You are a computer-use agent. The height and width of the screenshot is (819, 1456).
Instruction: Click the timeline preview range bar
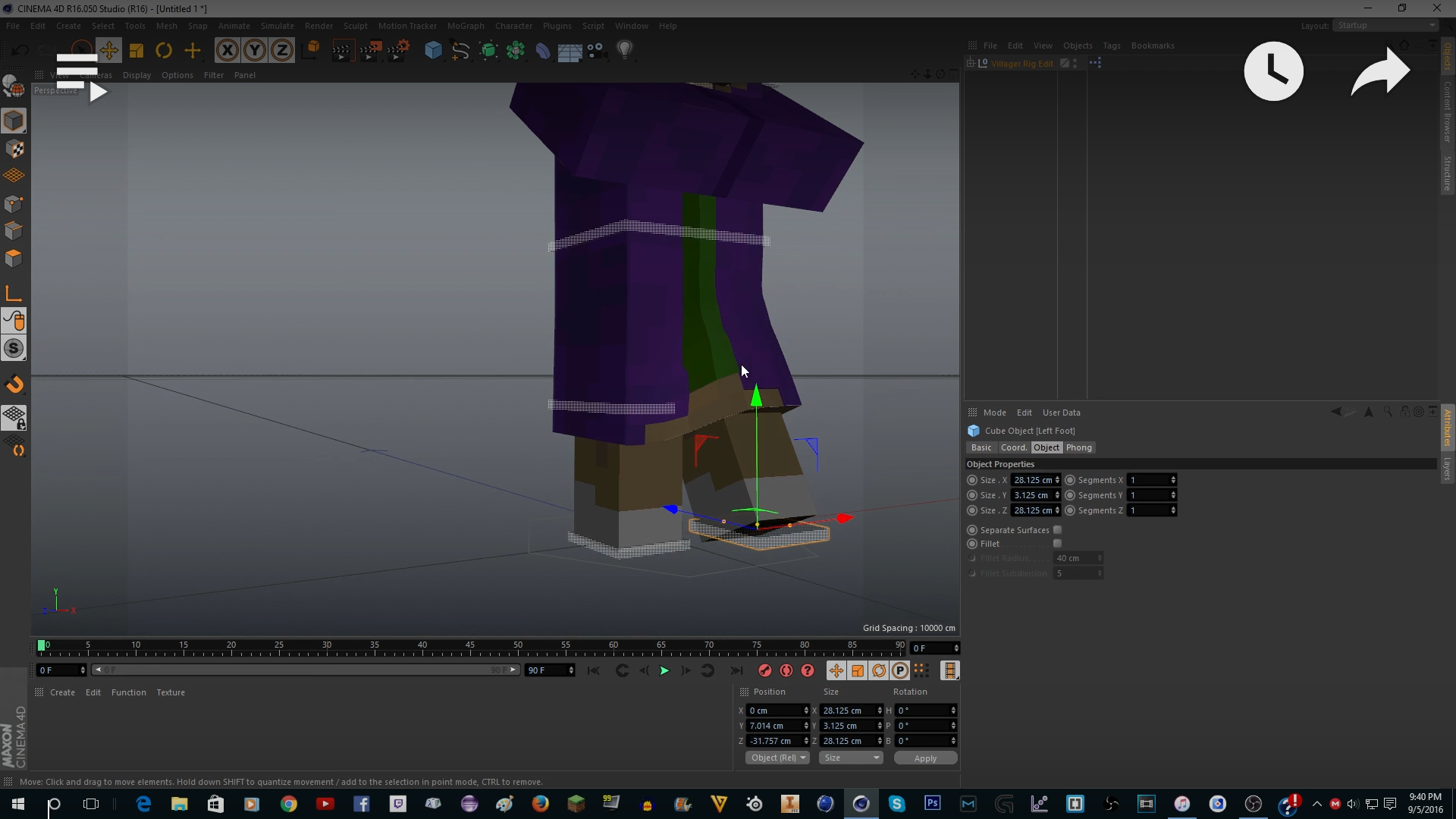tap(306, 670)
